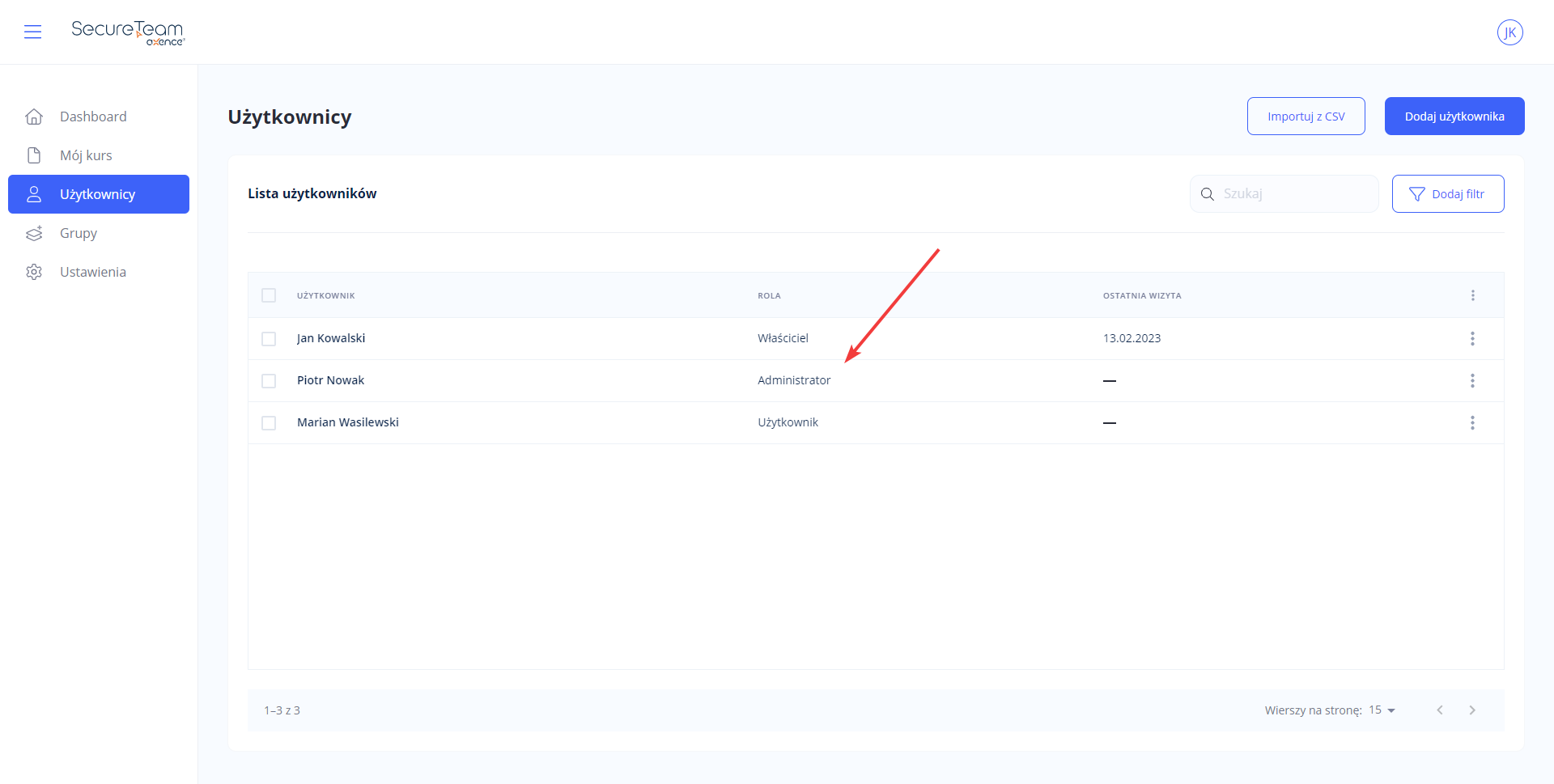Focus the Szukaj search field
The width and height of the screenshot is (1554, 784).
click(1284, 194)
